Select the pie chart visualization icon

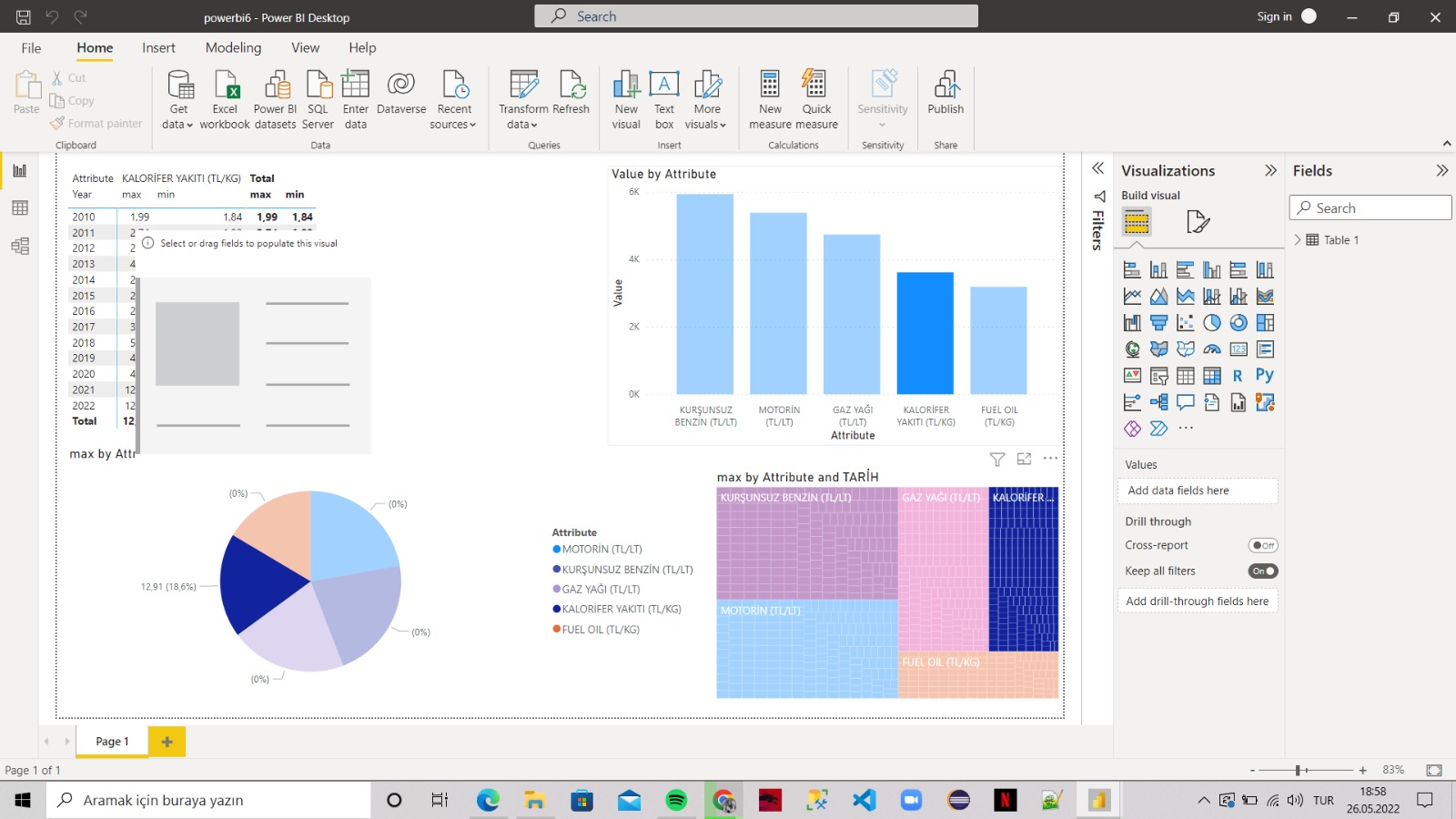coord(1212,322)
